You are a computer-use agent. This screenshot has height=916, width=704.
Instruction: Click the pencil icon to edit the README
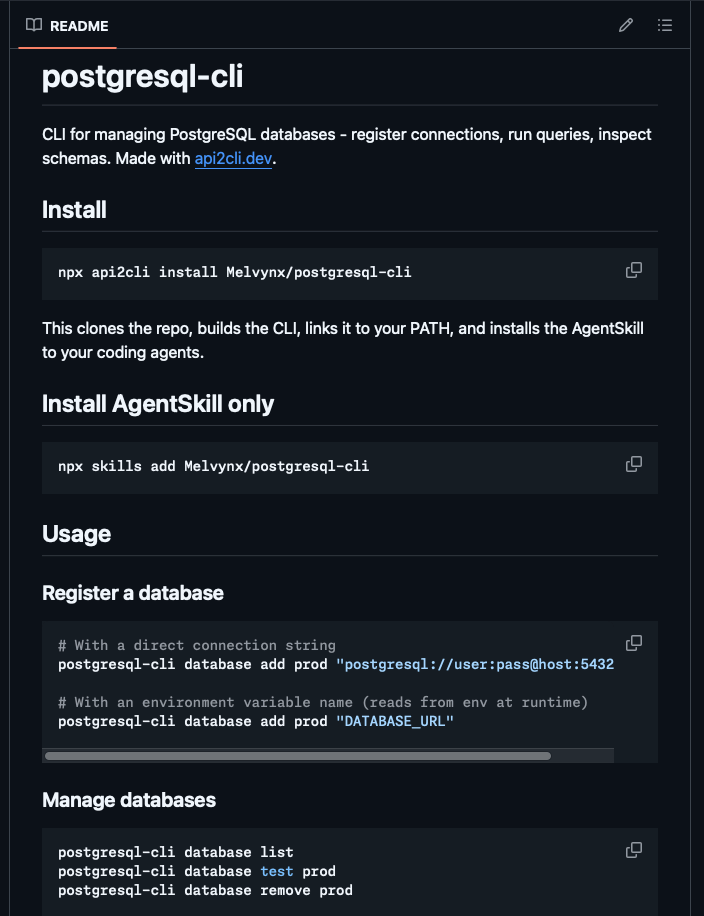626,25
